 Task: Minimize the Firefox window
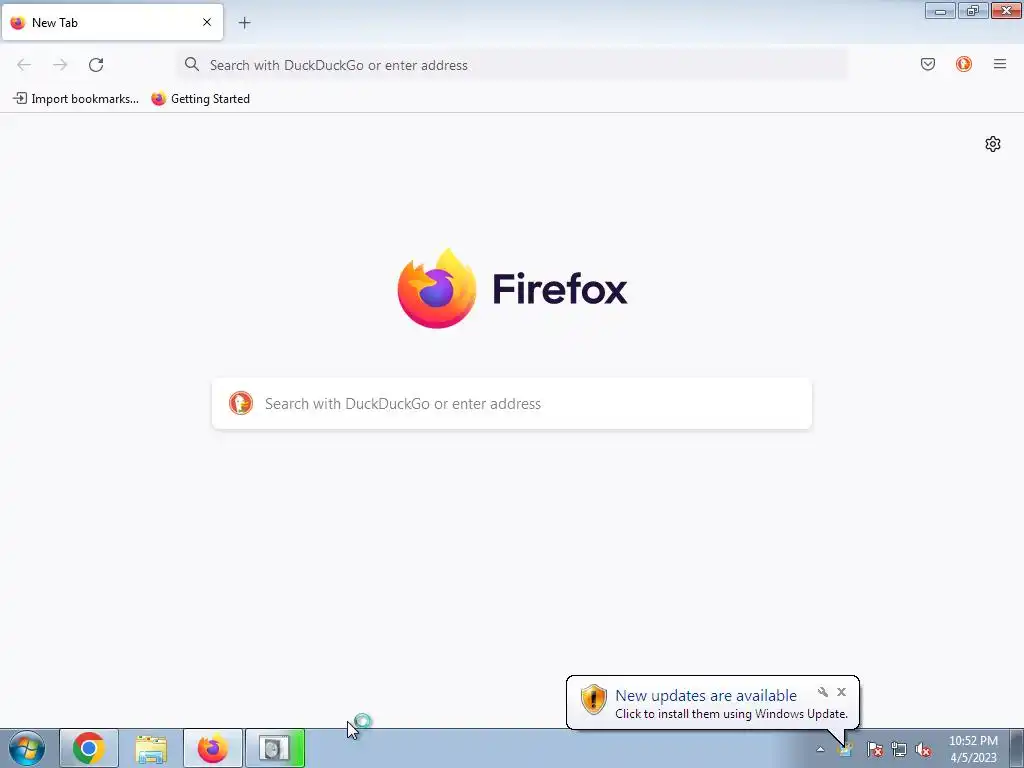point(940,10)
